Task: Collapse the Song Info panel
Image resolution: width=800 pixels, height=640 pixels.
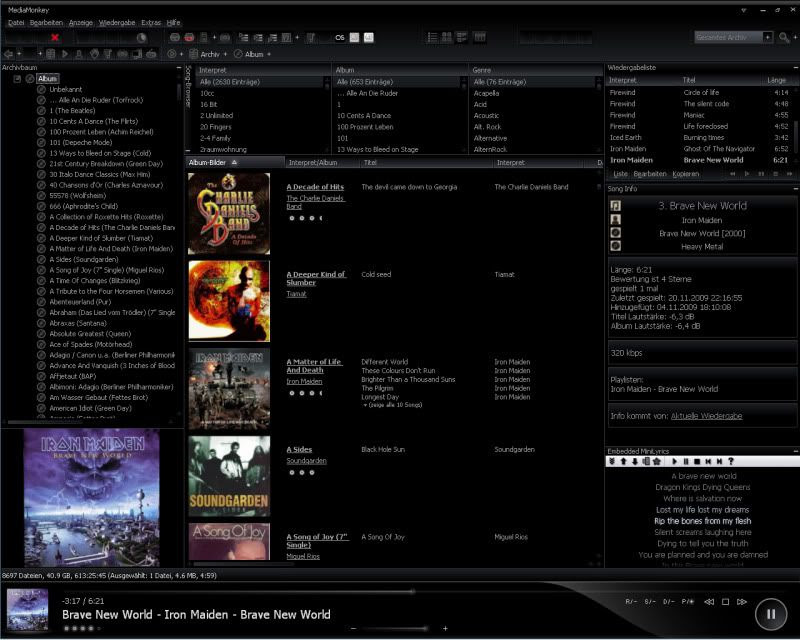Action: 795,189
